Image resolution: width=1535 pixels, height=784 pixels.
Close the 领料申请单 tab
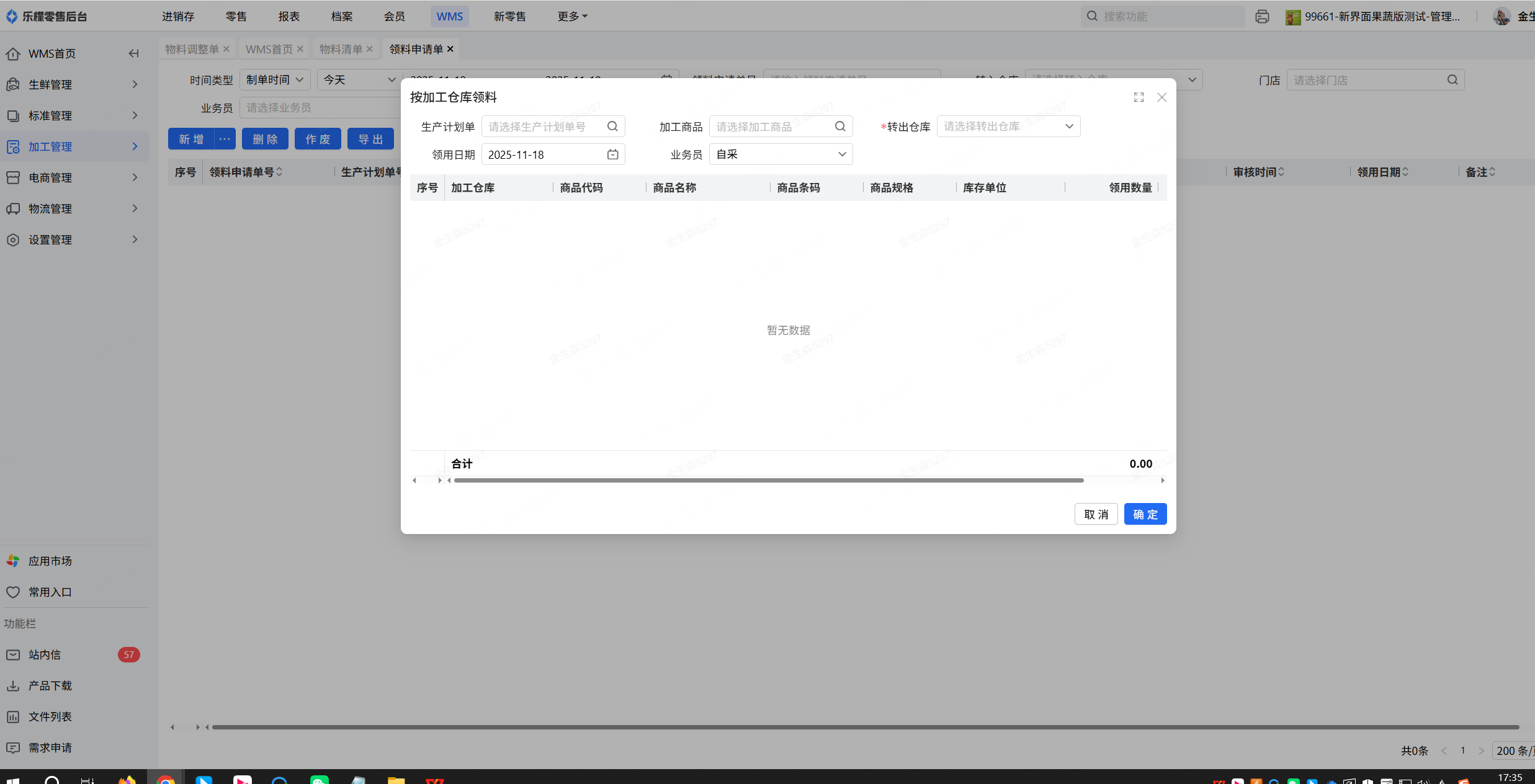pos(450,49)
